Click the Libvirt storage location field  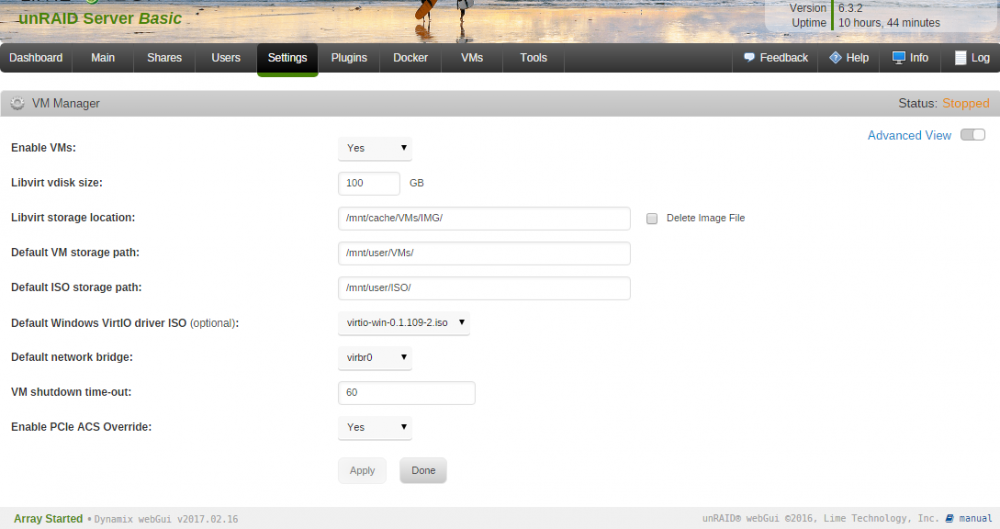pyautogui.click(x=484, y=218)
